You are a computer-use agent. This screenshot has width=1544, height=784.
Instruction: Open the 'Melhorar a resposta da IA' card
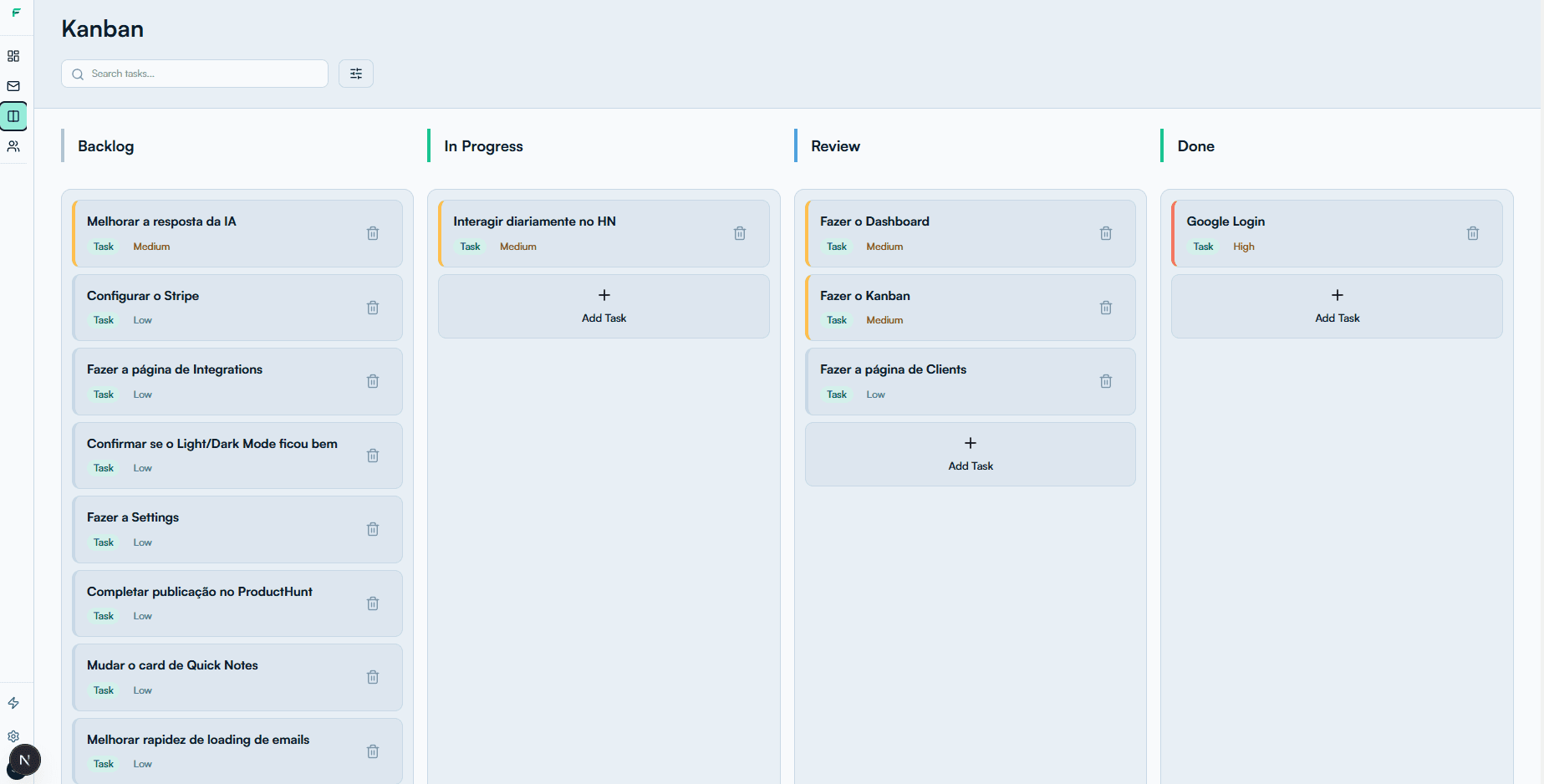(237, 233)
